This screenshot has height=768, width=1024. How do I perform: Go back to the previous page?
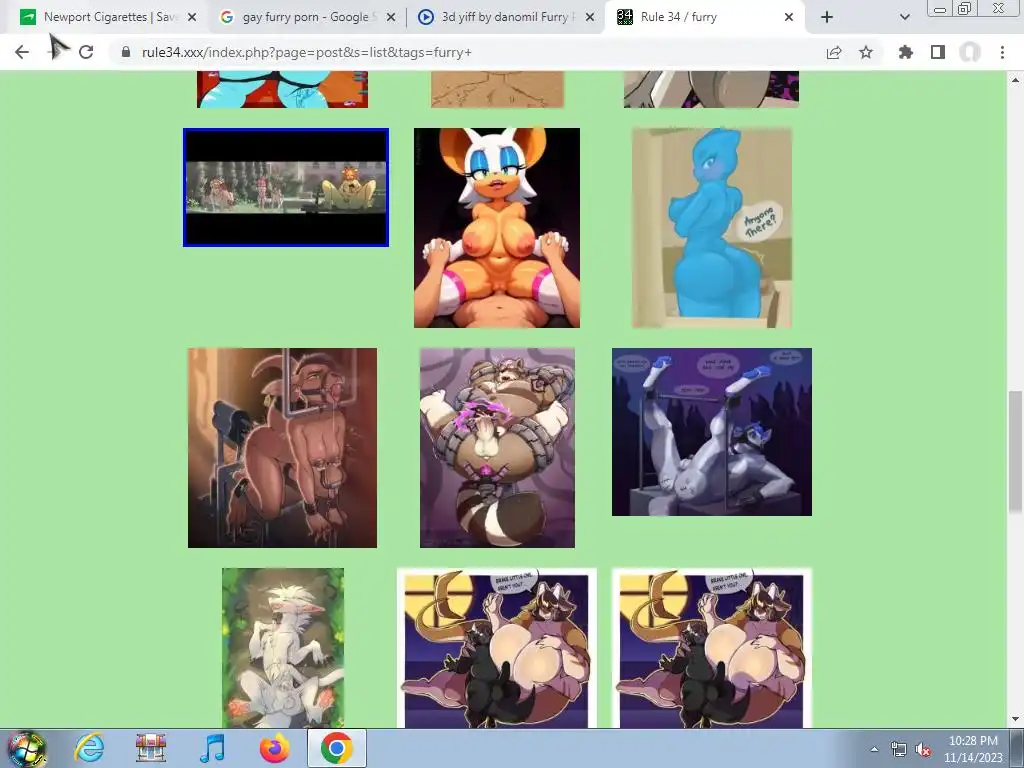22,52
